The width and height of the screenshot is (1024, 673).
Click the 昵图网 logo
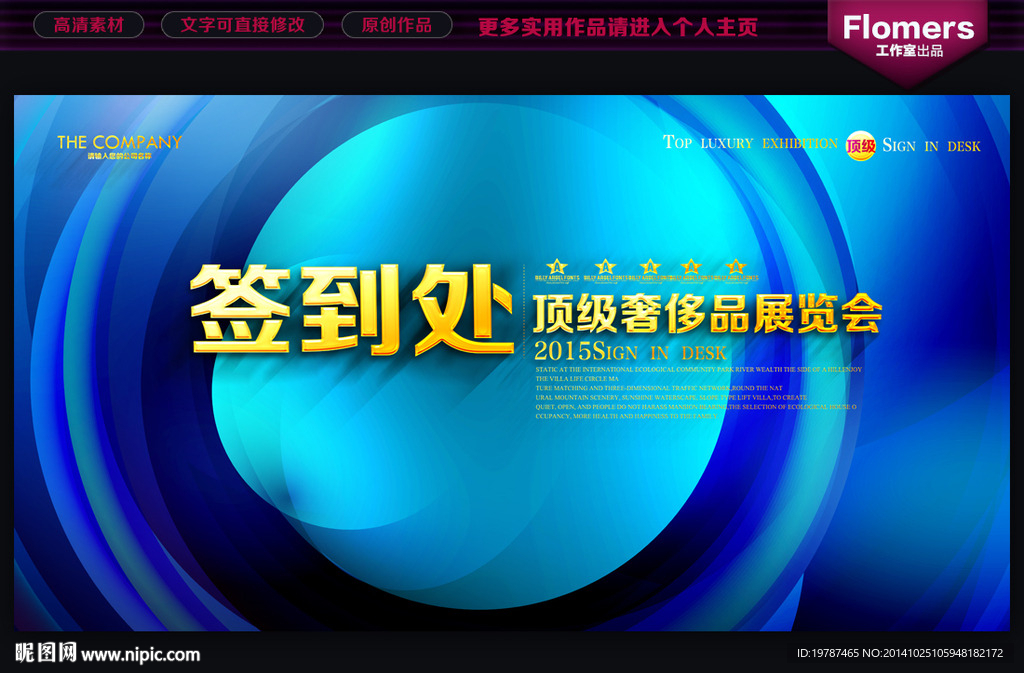click(x=46, y=652)
